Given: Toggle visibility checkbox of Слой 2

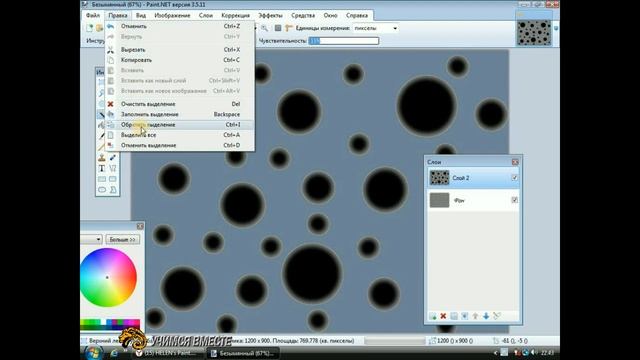Looking at the screenshot, I should click(x=514, y=178).
